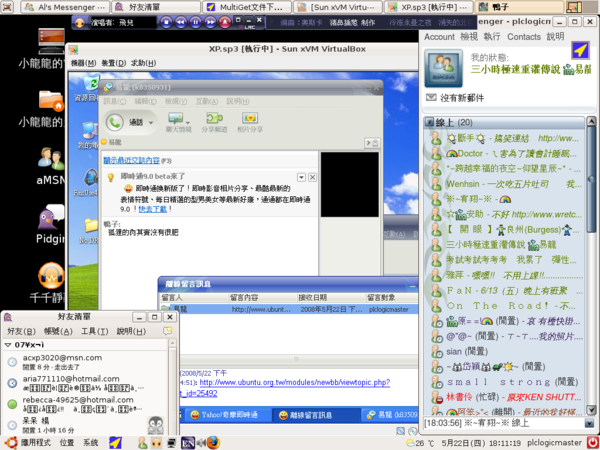Open the aMSN desktop shortcut icon
The height and width of the screenshot is (450, 600).
pos(51,158)
